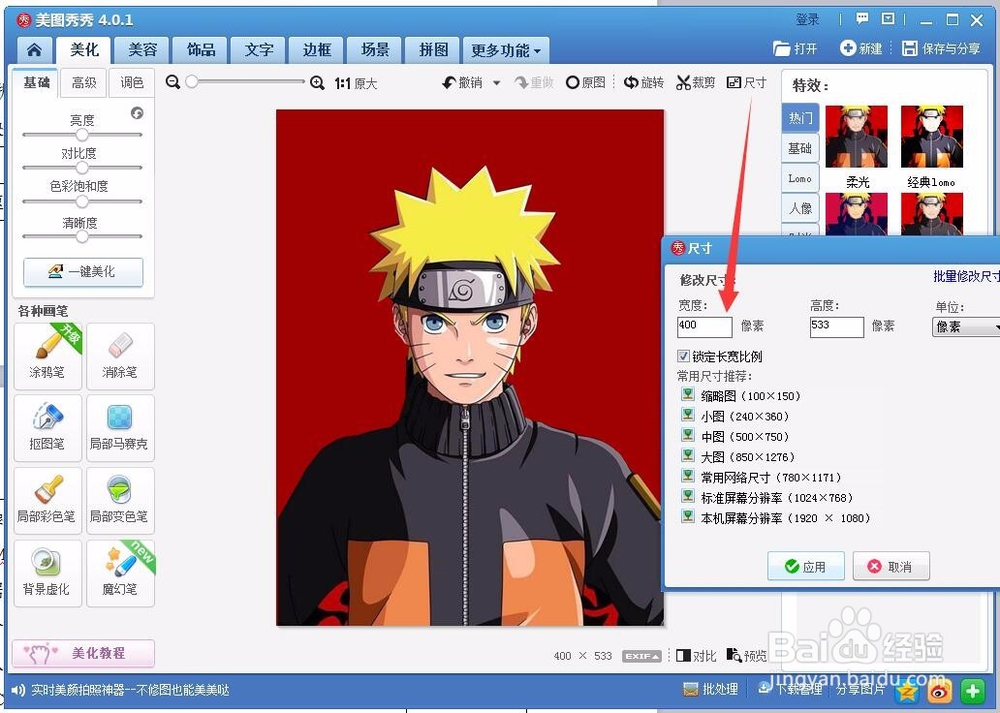This screenshot has width=1000, height=713.
Task: Open the 批量修改尺寸 link
Action: [966, 276]
